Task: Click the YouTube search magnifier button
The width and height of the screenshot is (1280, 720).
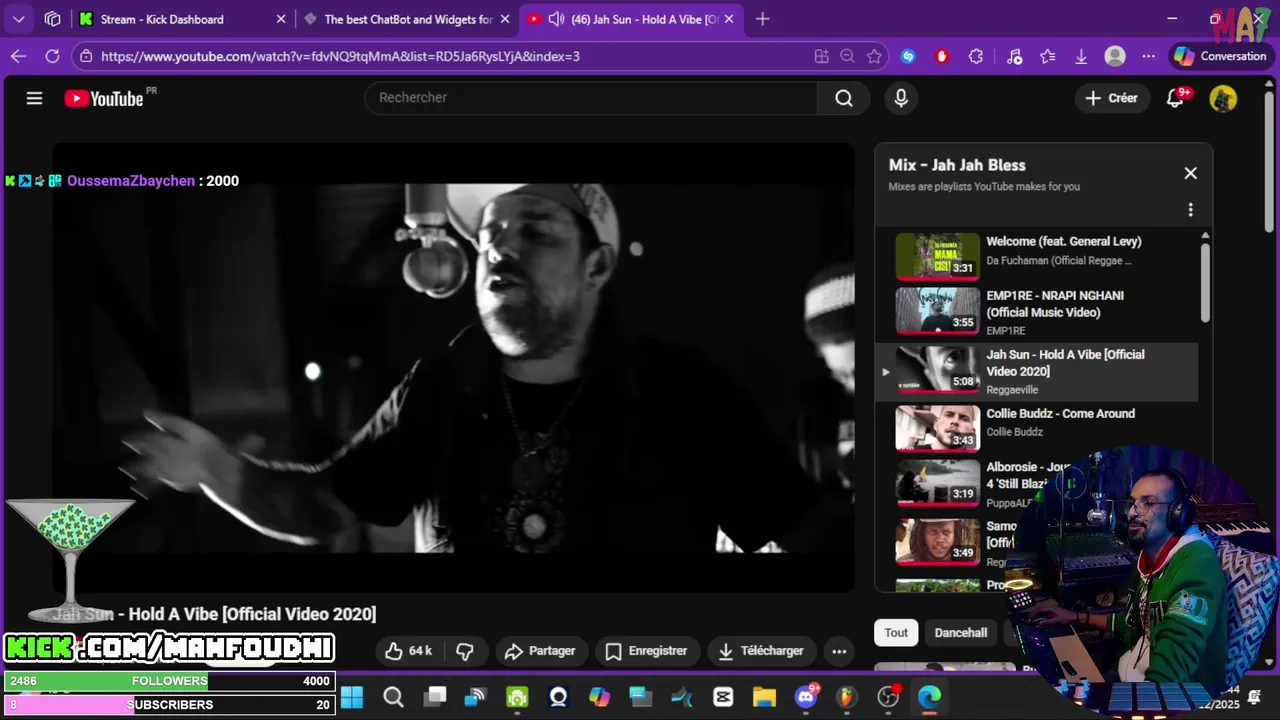Action: pos(844,98)
